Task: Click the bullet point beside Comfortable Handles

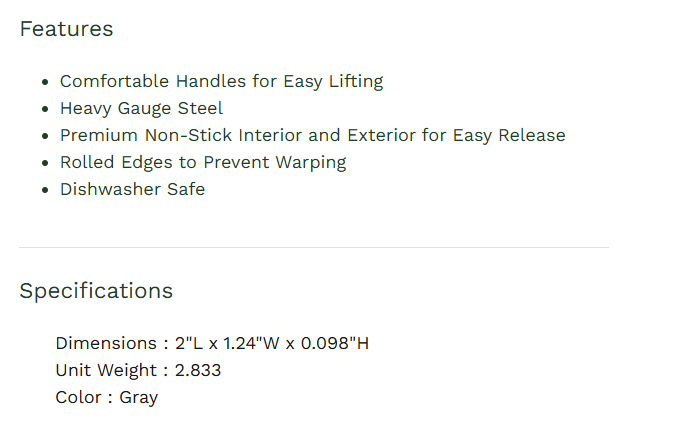Action: click(x=45, y=82)
